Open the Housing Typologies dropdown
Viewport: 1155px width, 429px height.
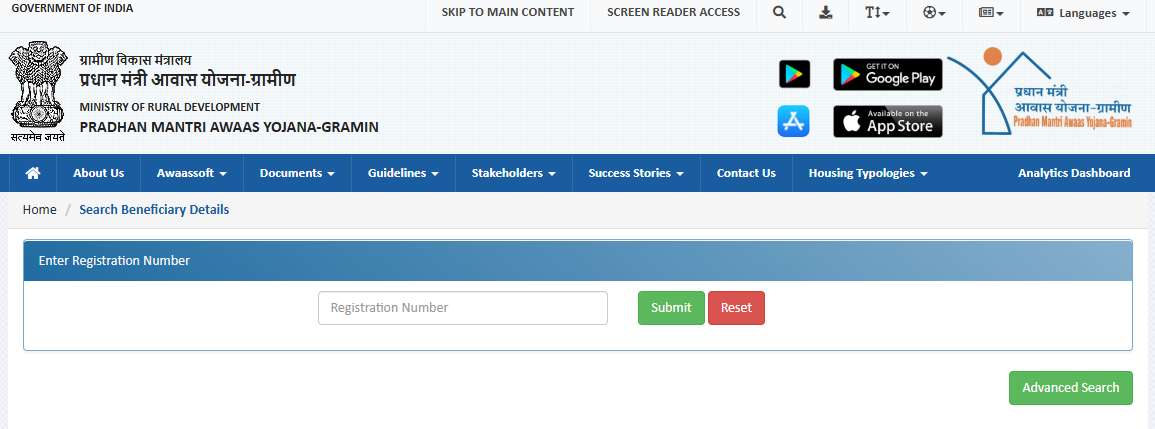tap(867, 173)
